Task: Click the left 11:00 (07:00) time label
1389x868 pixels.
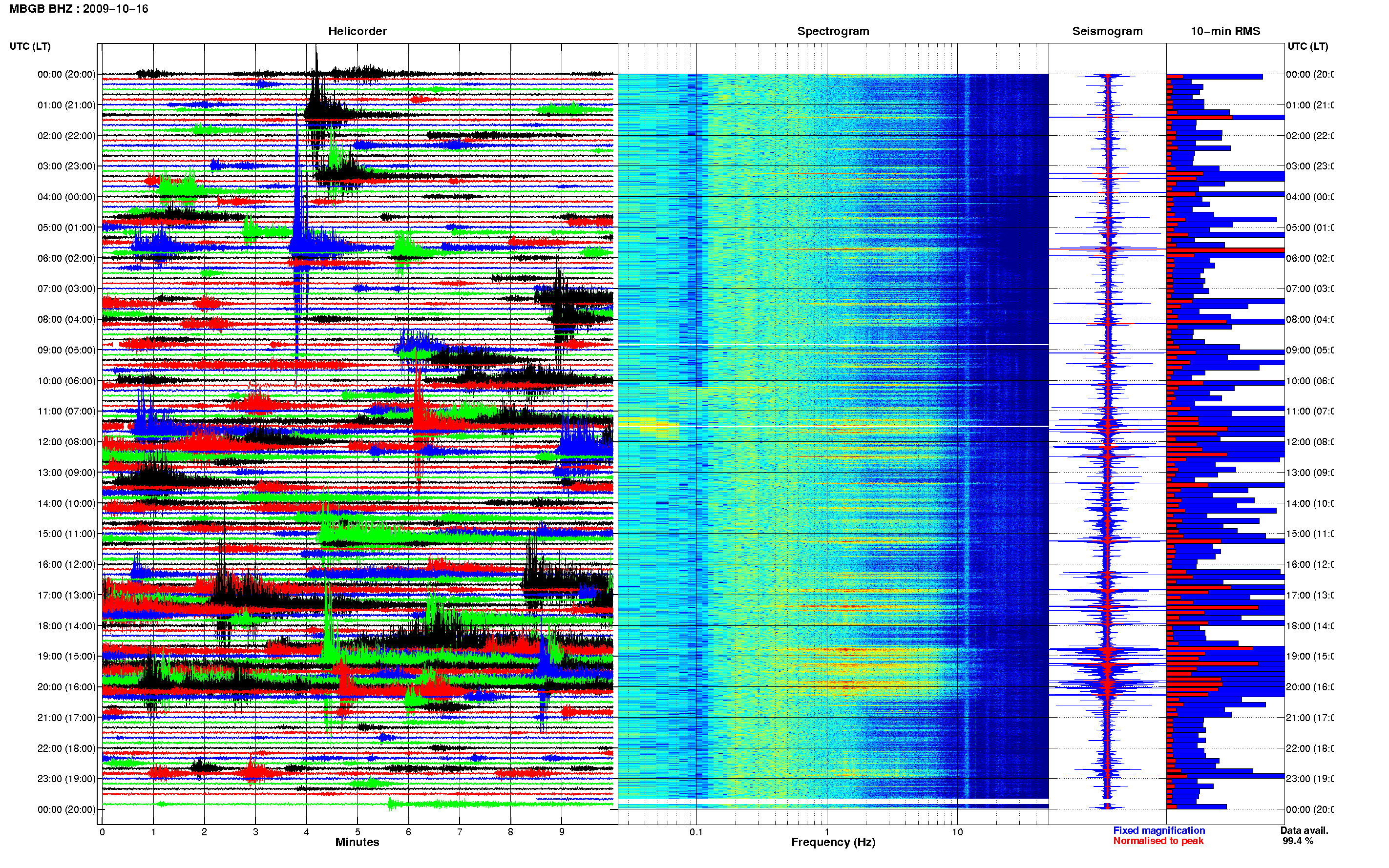Action: pos(66,411)
